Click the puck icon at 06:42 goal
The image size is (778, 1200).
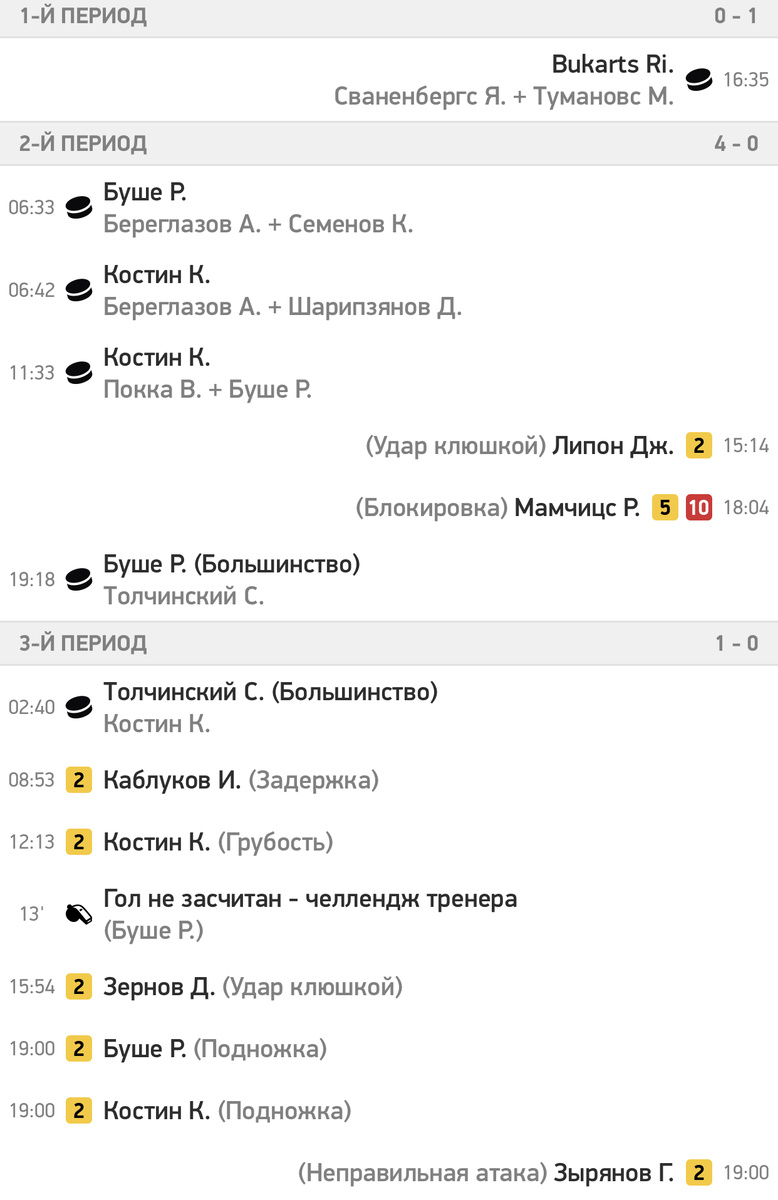pos(79,290)
